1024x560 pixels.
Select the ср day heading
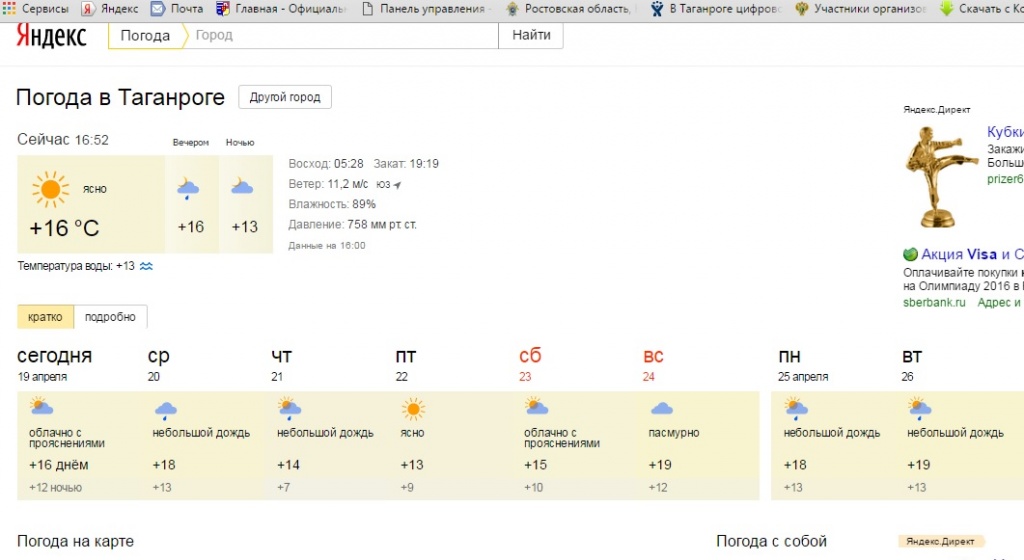(159, 356)
